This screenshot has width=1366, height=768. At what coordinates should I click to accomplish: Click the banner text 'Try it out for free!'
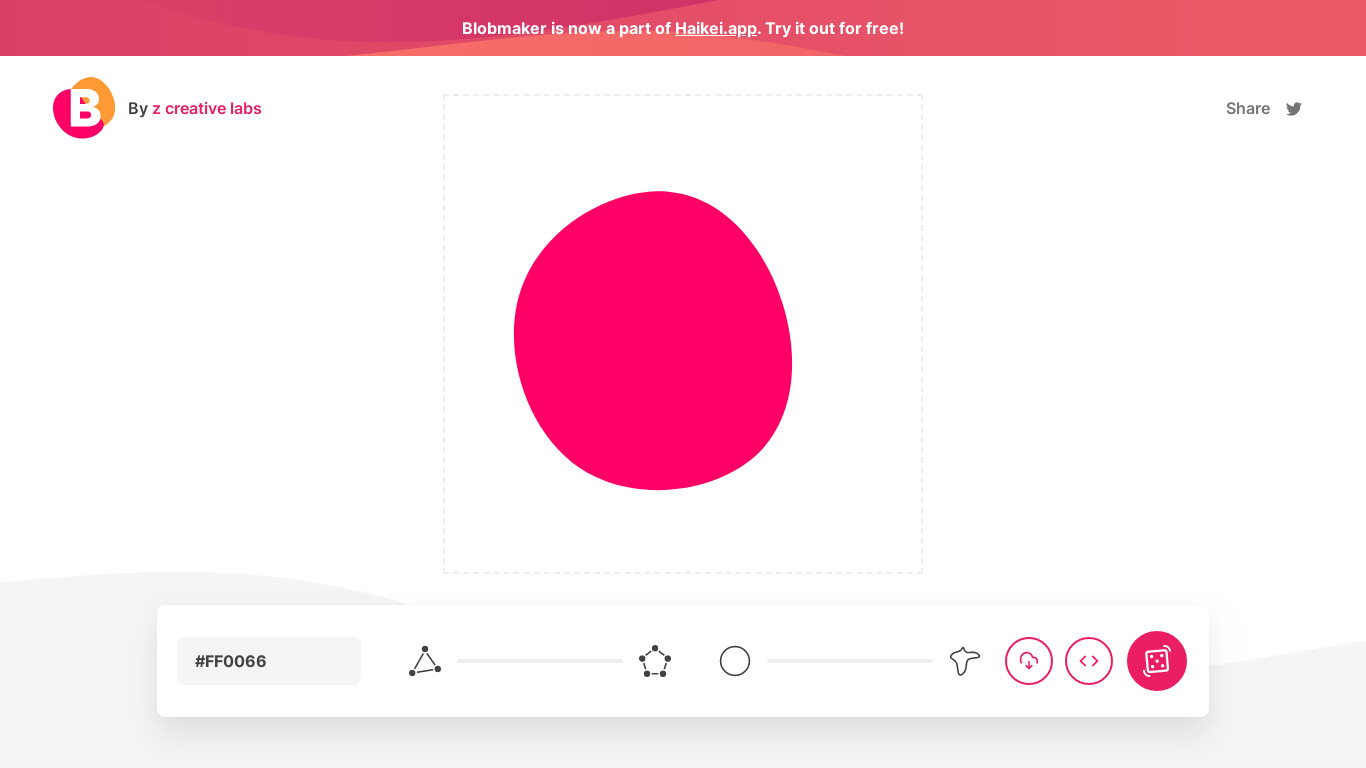click(835, 28)
